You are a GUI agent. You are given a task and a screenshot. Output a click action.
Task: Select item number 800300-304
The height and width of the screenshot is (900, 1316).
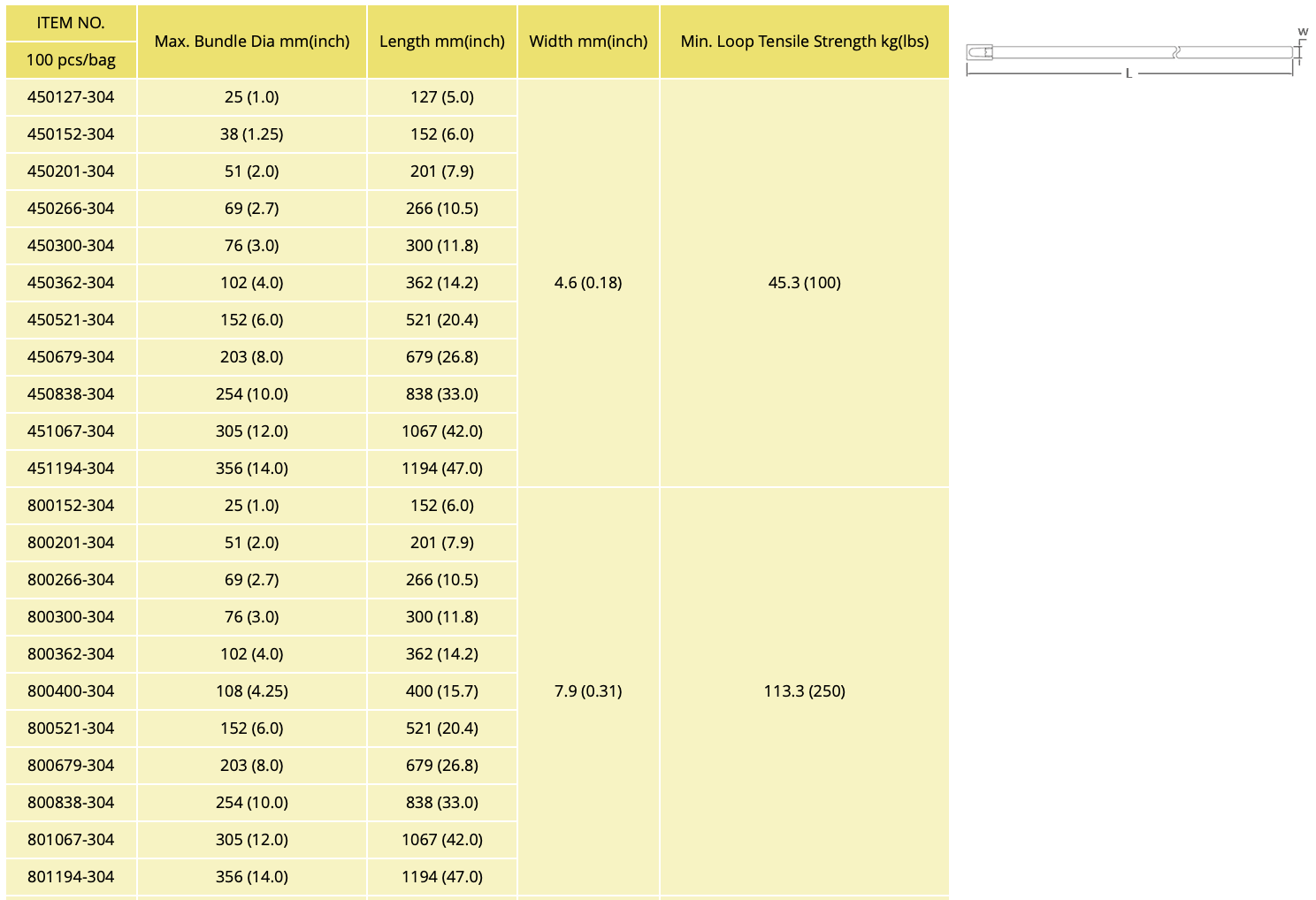71,617
